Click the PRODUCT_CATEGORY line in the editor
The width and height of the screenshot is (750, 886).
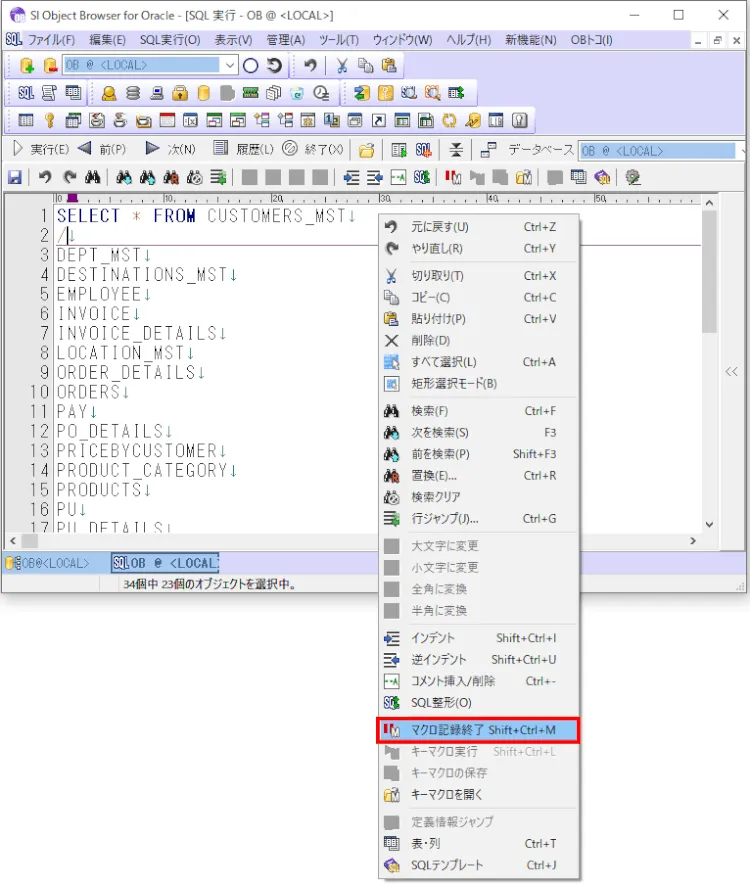click(146, 471)
